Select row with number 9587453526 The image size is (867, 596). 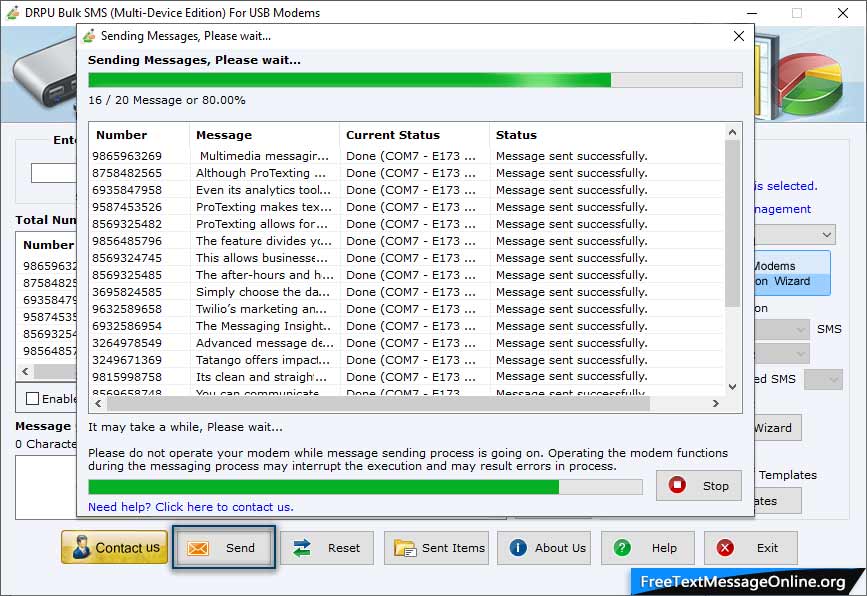[x=406, y=207]
